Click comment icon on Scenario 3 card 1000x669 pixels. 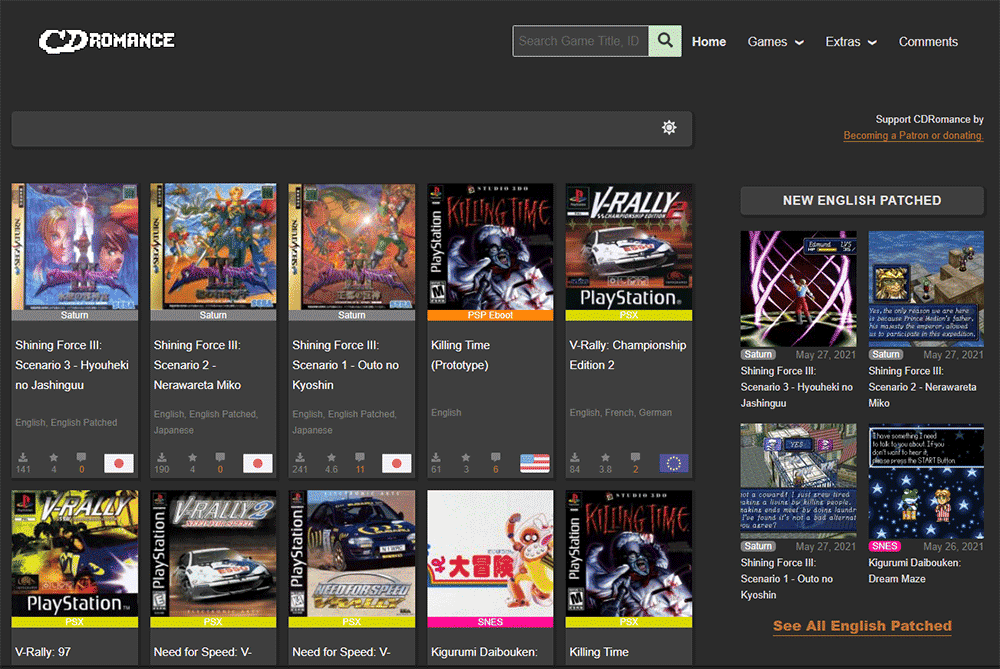[81, 457]
